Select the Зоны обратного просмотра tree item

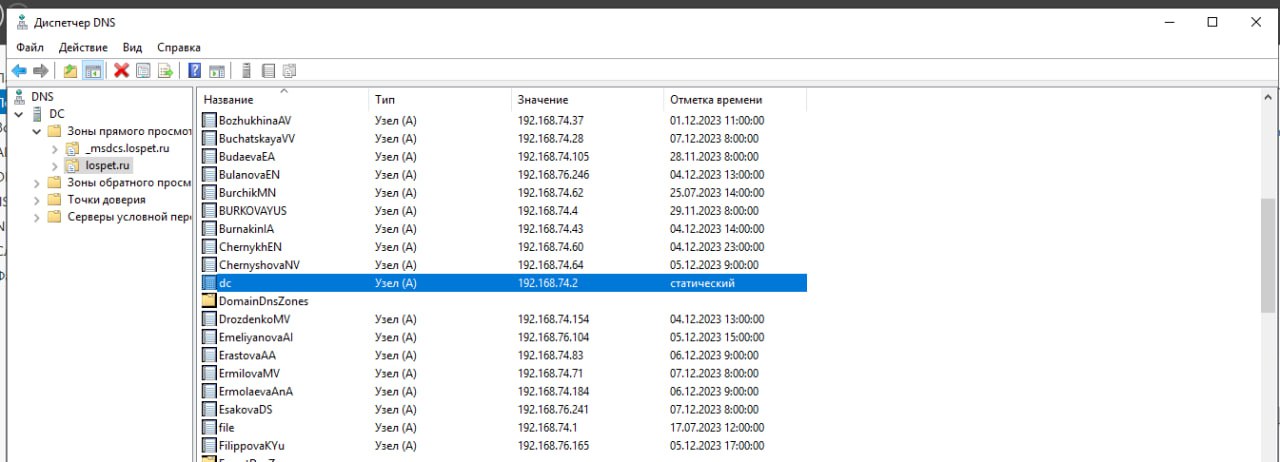pos(129,182)
